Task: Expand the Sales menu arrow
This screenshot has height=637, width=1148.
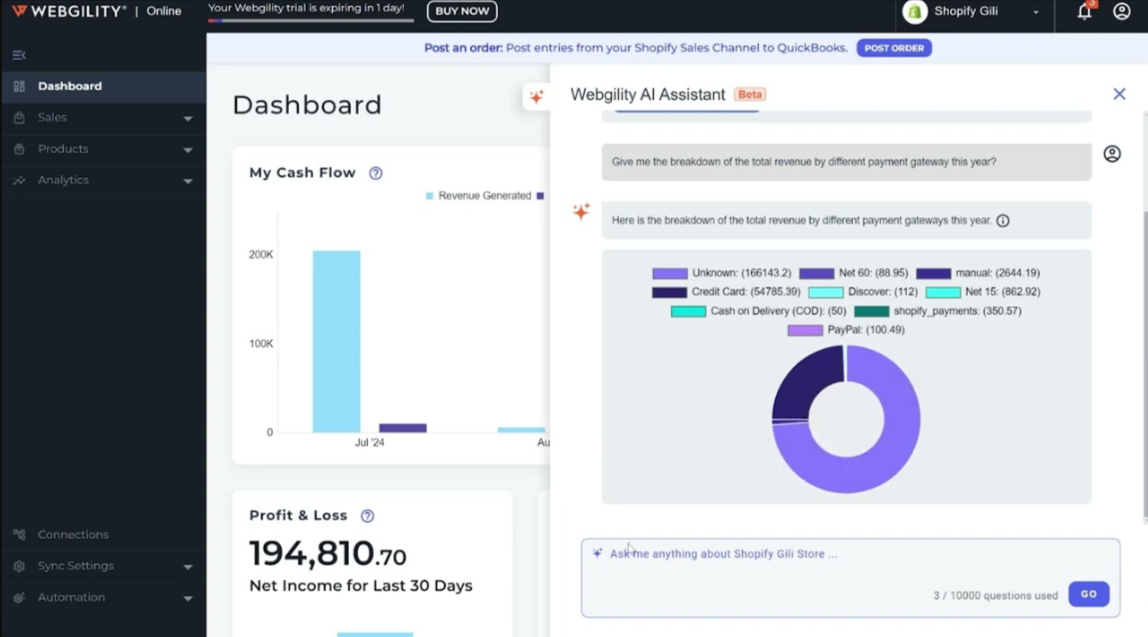Action: click(188, 119)
